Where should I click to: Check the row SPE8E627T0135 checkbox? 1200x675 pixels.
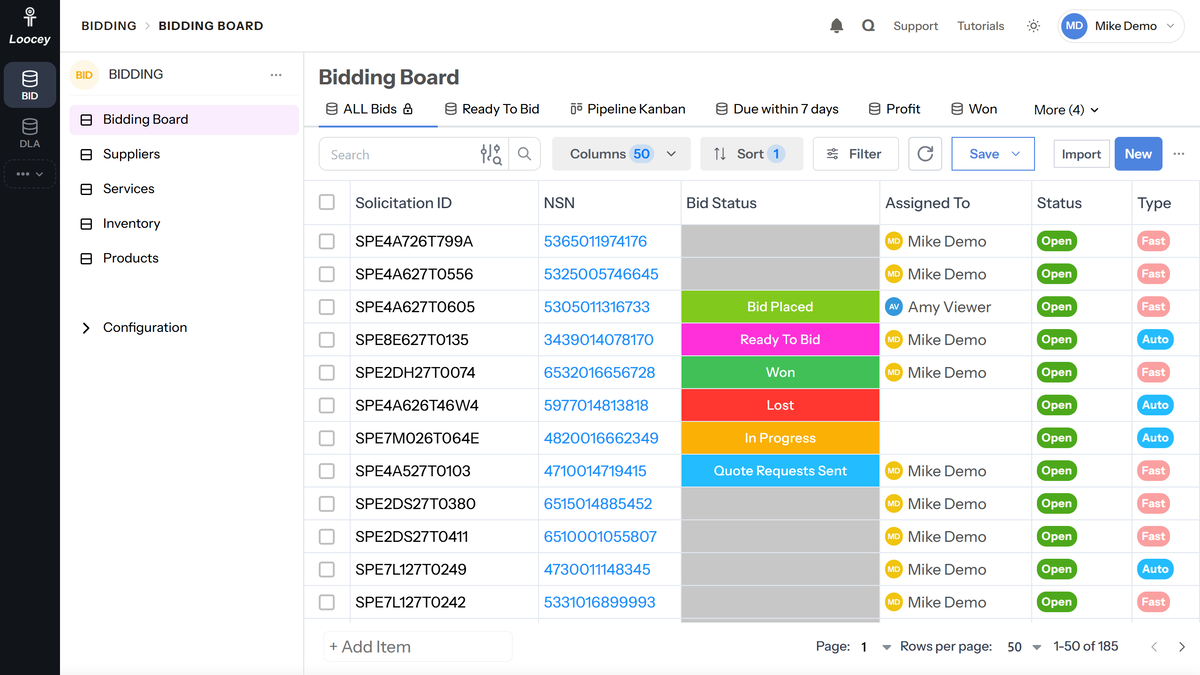coord(327,340)
